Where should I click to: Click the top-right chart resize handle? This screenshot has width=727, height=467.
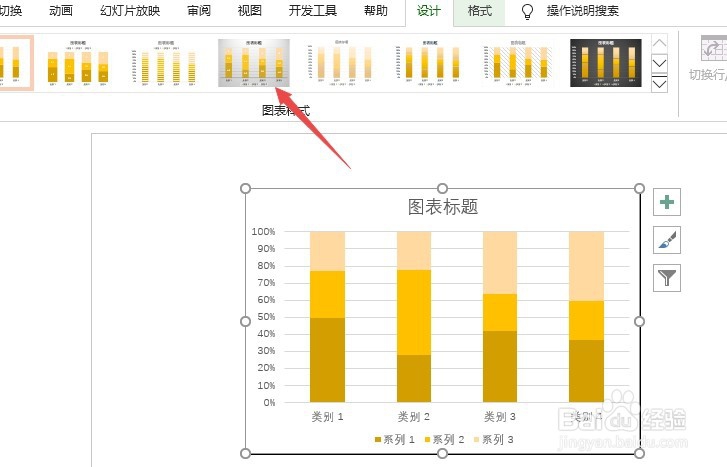pos(639,188)
